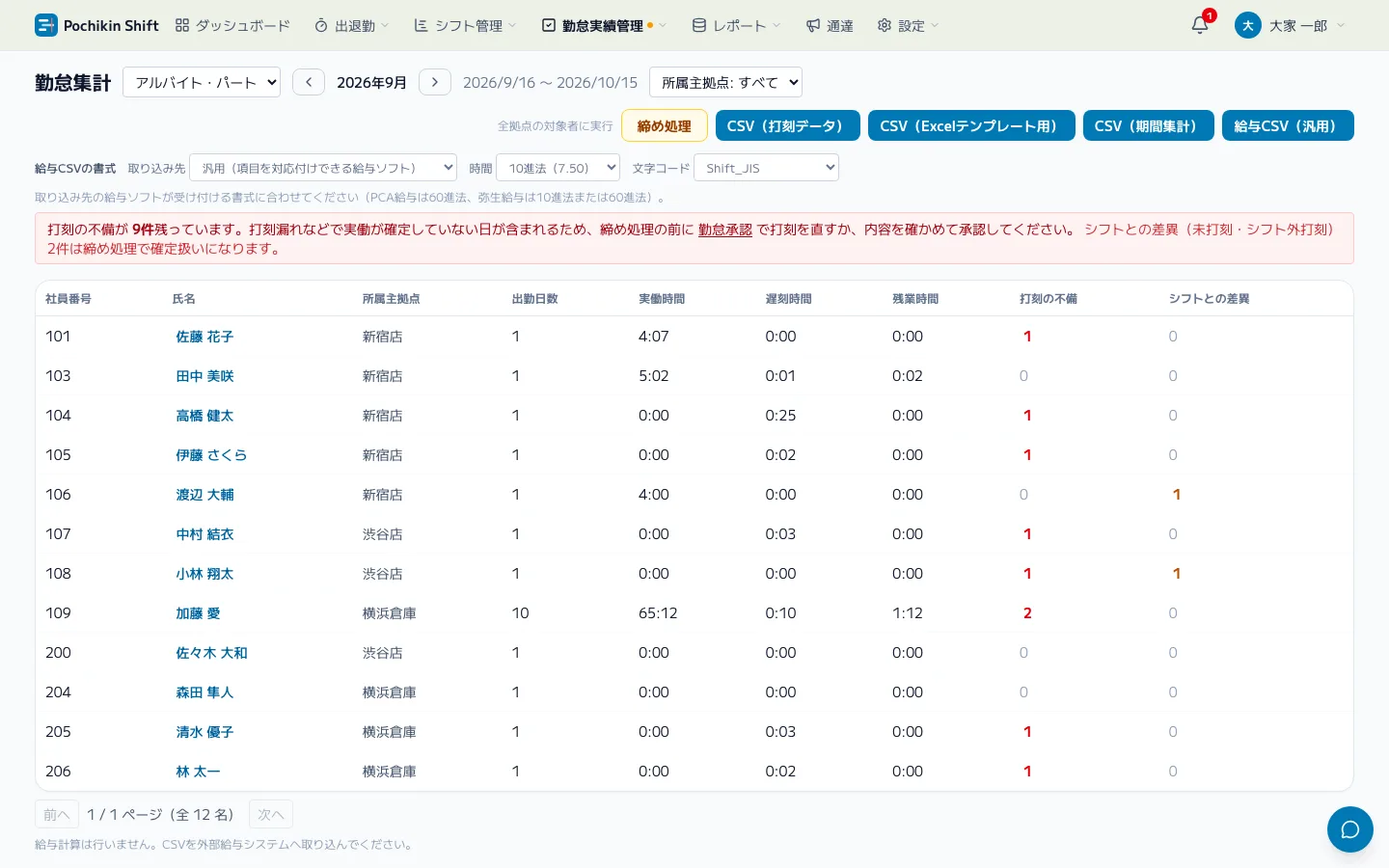Download CSV（期間集計）

[1148, 125]
